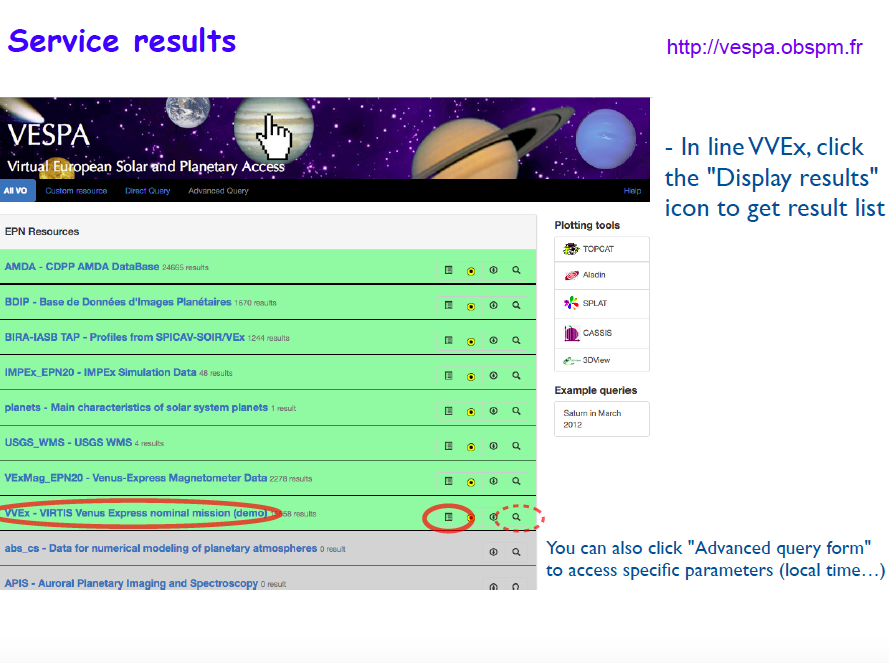Click Display results icon in IMPEx_EPN20 row

[x=448, y=376]
